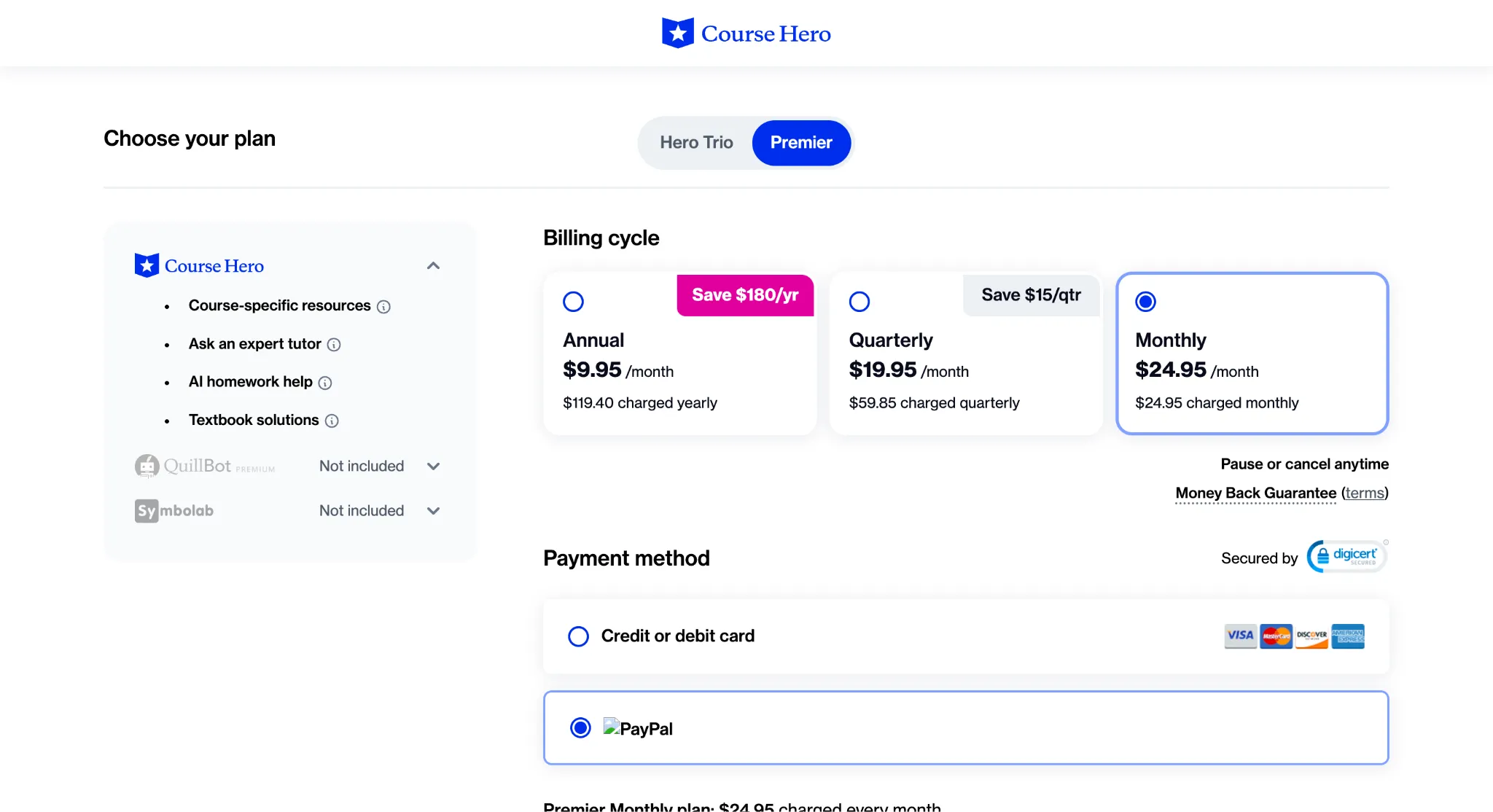Switch to the Hero Trio plan tab
The width and height of the screenshot is (1493, 812).
tap(696, 143)
